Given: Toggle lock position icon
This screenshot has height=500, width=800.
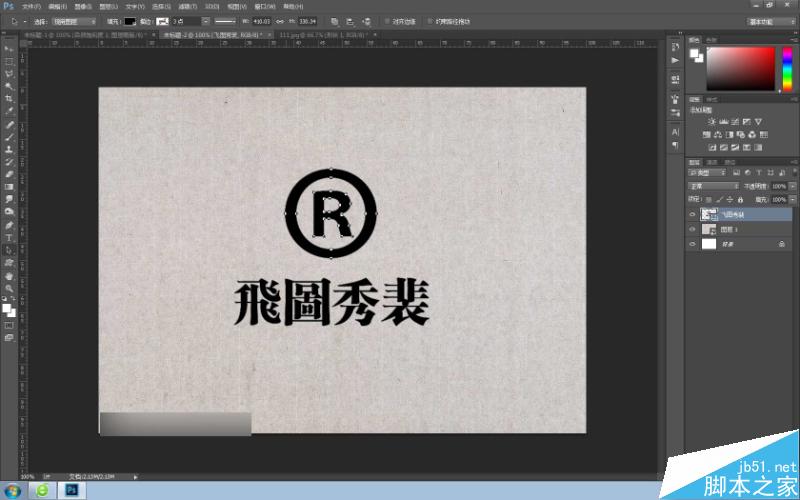Looking at the screenshot, I should click(730, 200).
